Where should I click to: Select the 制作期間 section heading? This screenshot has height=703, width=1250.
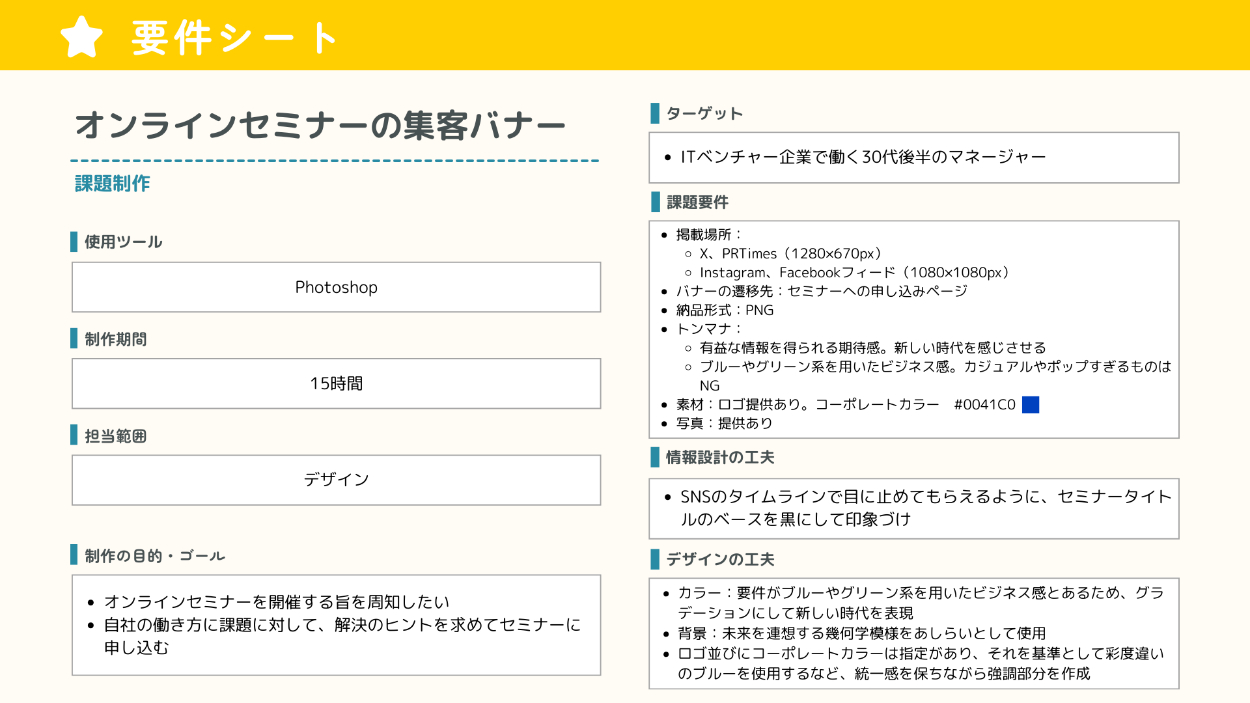(115, 339)
